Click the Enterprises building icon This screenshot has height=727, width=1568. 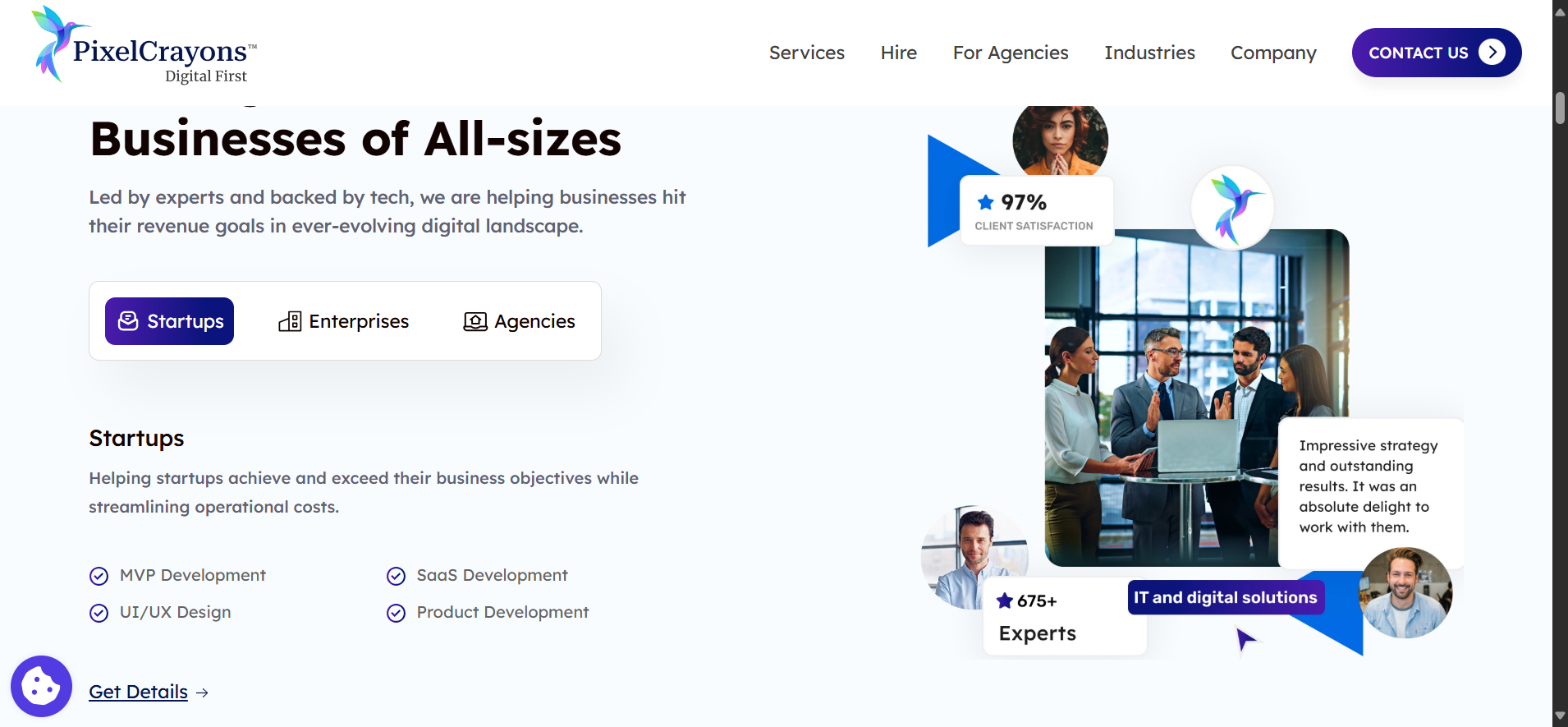[290, 321]
